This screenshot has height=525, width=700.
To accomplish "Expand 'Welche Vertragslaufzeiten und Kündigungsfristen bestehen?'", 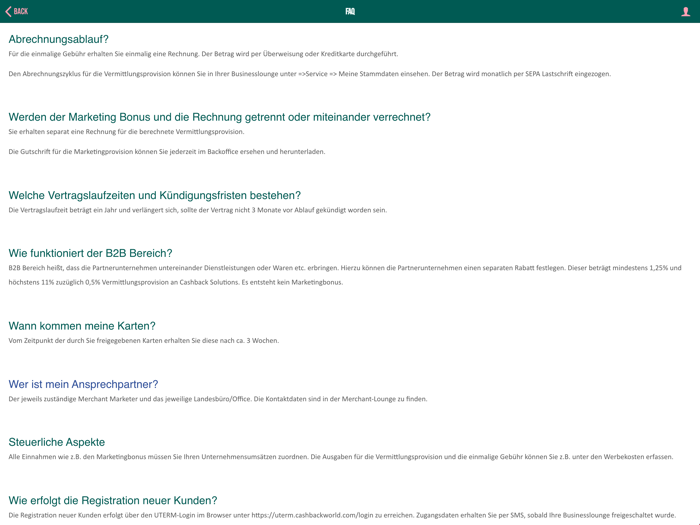I will pyautogui.click(x=154, y=195).
